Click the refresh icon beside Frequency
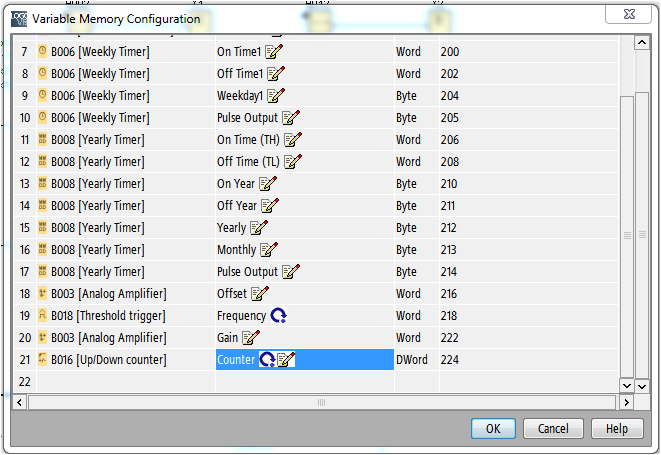The width and height of the screenshot is (661, 455). (279, 315)
